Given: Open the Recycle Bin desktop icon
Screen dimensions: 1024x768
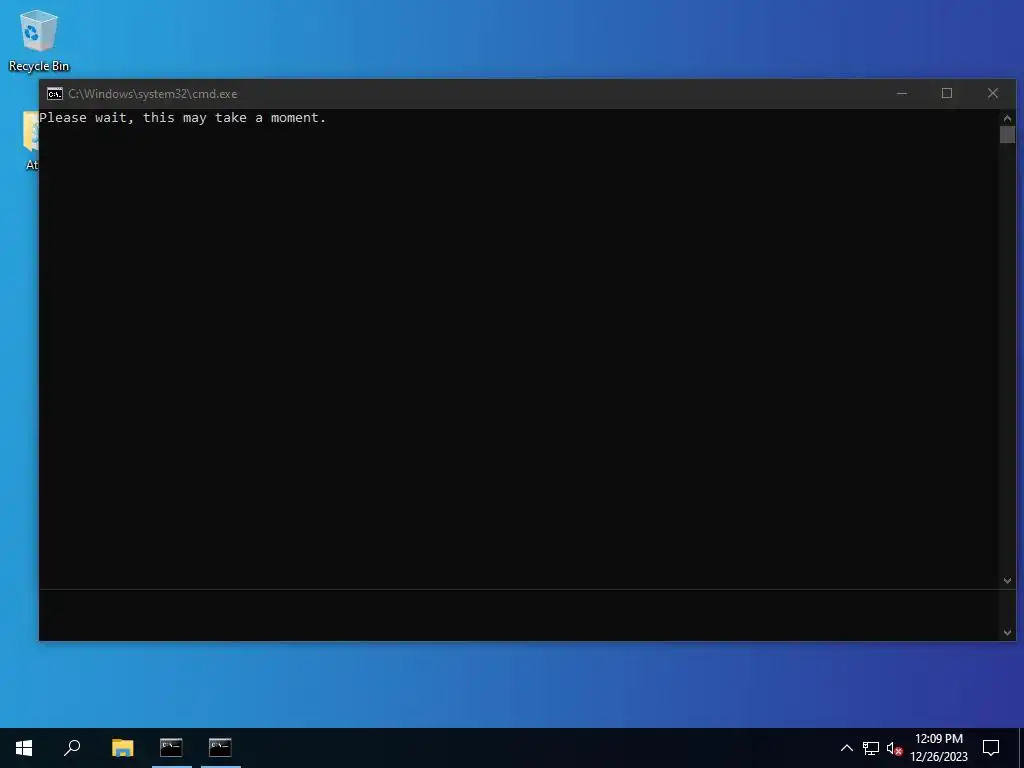Looking at the screenshot, I should click(x=39, y=40).
